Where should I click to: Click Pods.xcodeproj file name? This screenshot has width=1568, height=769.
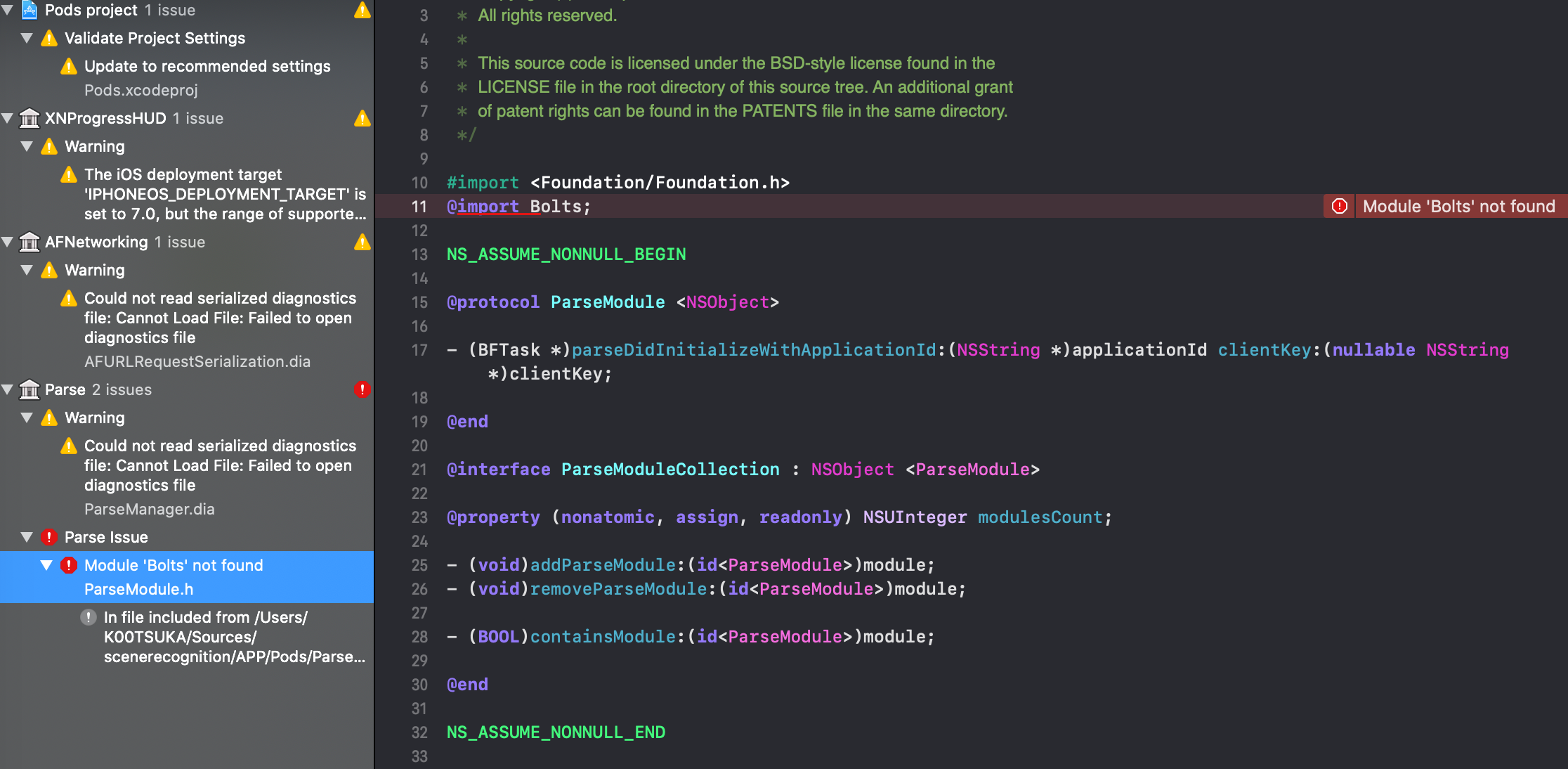tap(141, 90)
